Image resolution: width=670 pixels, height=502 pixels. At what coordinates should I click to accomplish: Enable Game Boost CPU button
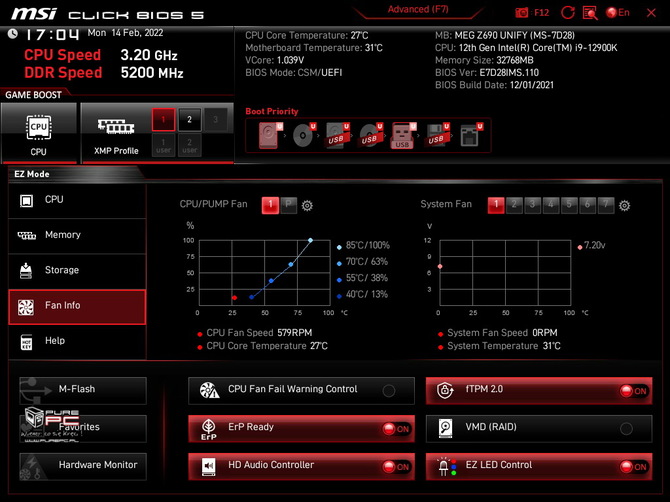click(x=38, y=133)
